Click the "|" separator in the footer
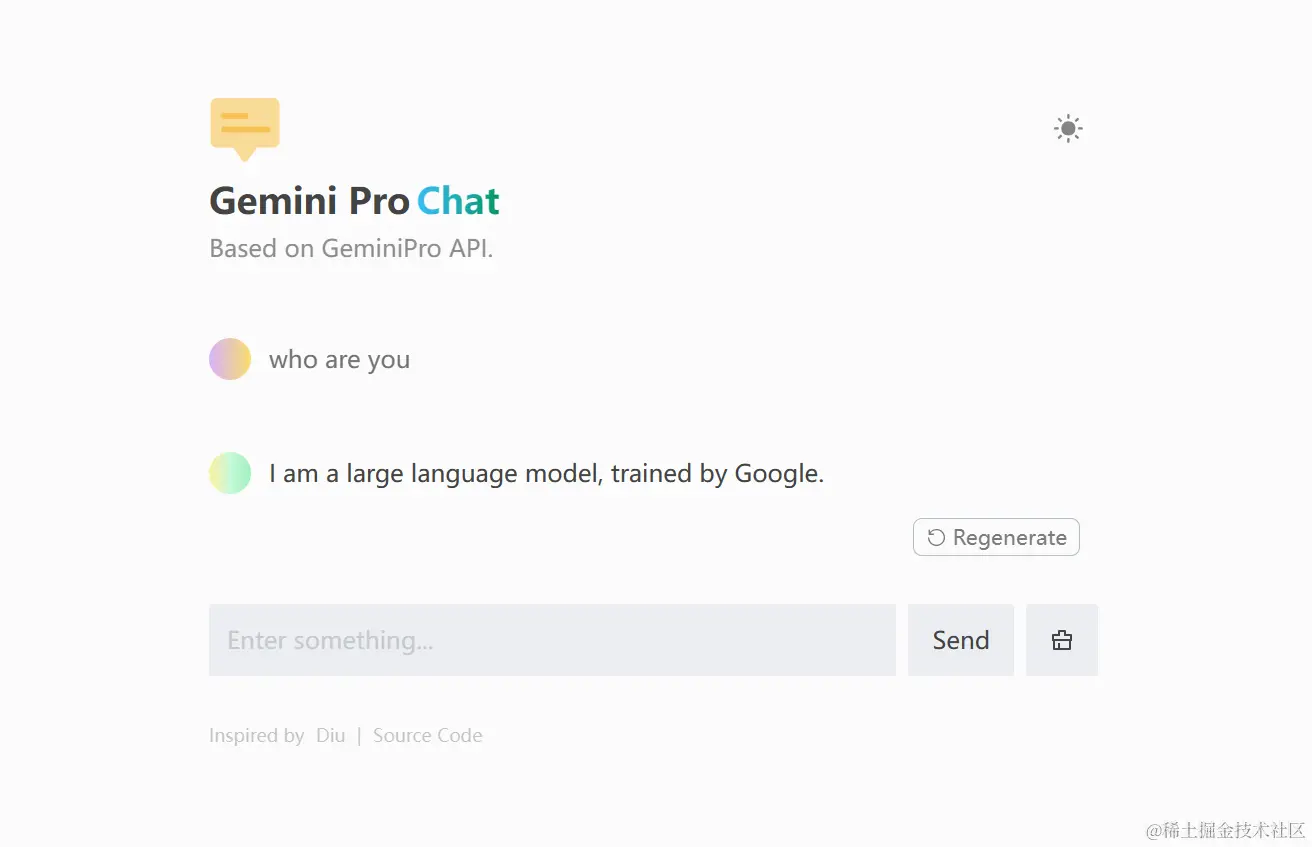The image size is (1312, 847). (x=359, y=736)
